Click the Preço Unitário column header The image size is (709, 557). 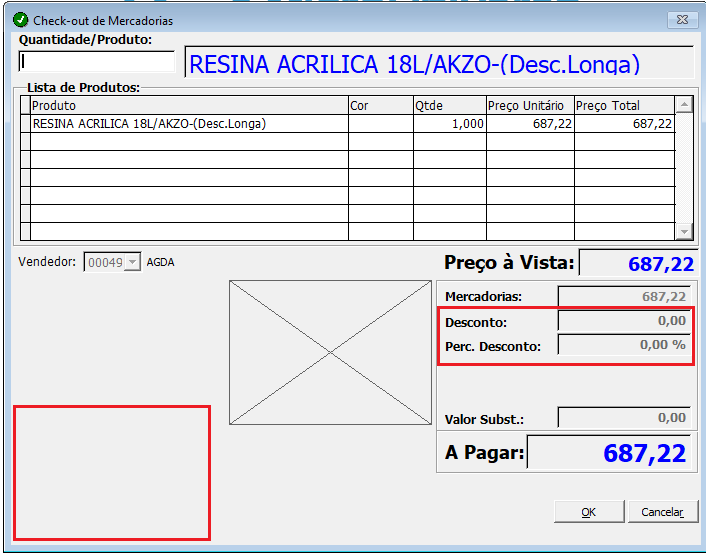530,105
